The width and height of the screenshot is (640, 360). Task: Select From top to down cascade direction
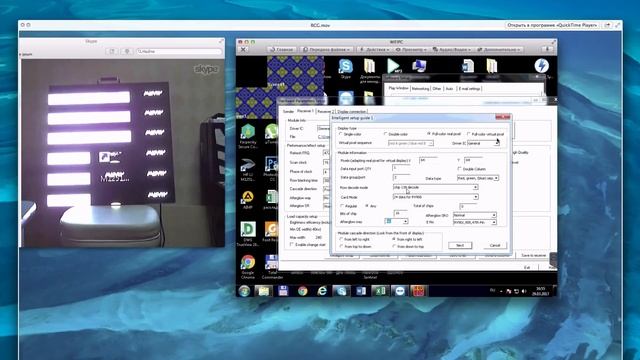[x=356, y=247]
